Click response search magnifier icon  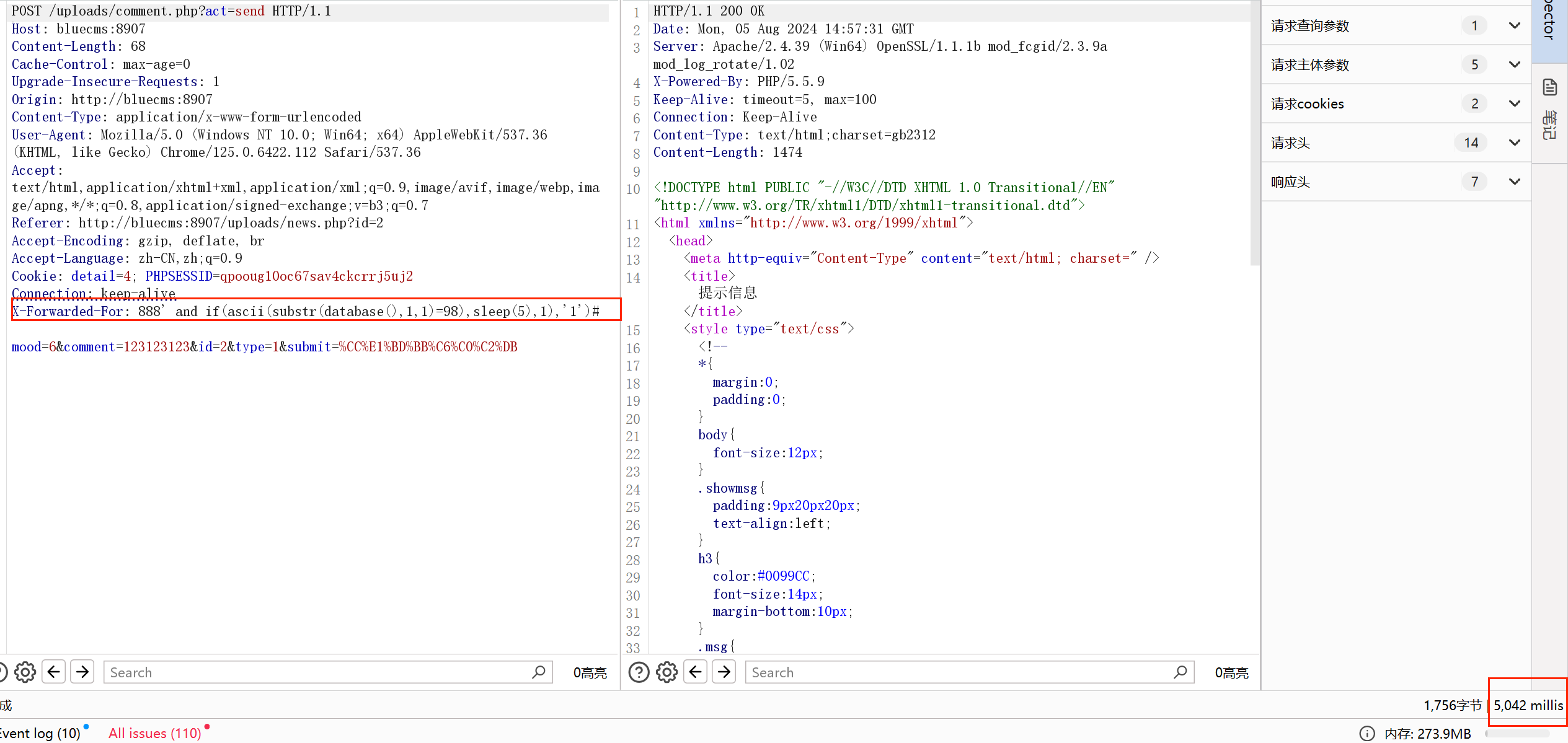click(1180, 672)
